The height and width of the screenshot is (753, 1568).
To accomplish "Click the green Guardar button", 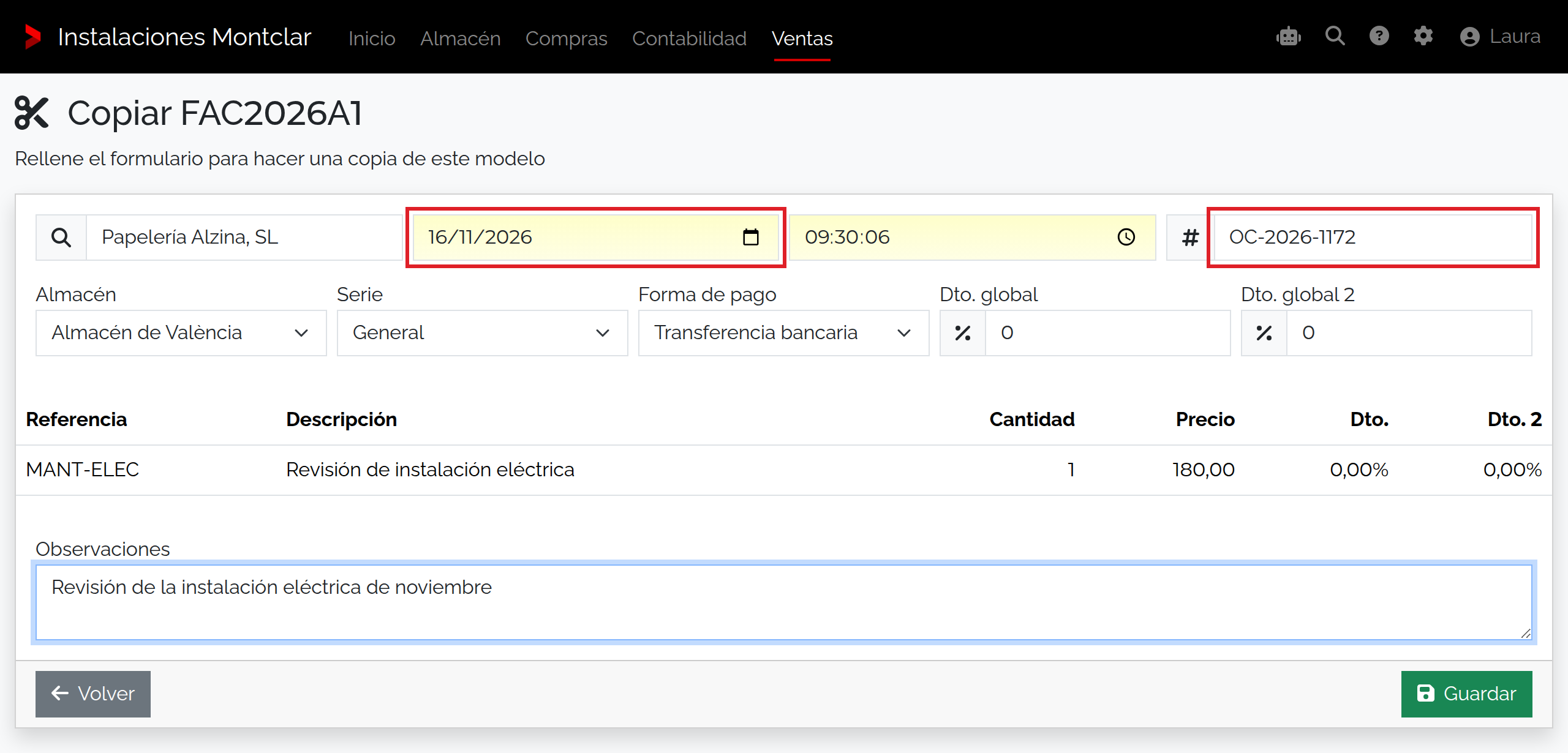I will [1467, 694].
